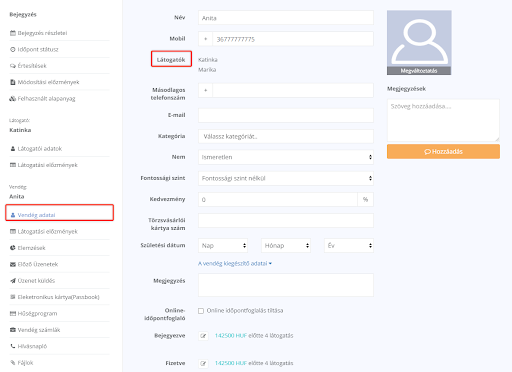The width and height of the screenshot is (512, 372).
Task: Click the Név field containing Anita
Action: click(x=286, y=18)
